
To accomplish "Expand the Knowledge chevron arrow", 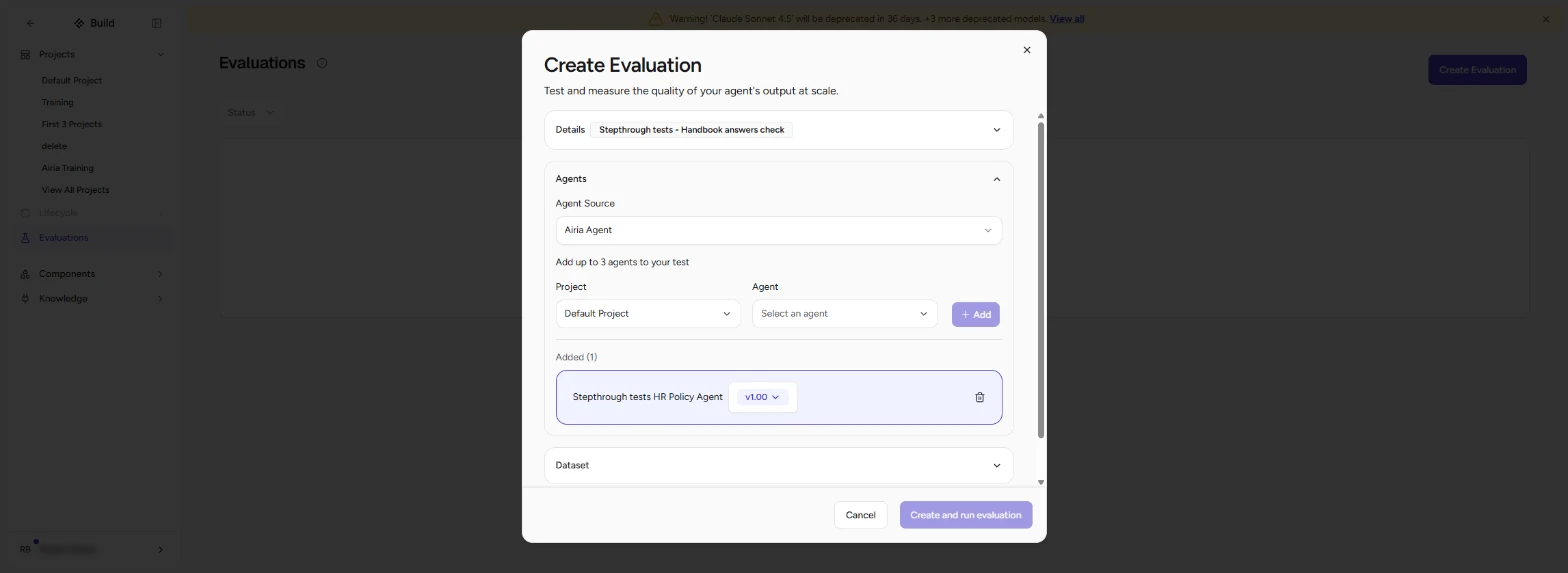I will coord(160,299).
